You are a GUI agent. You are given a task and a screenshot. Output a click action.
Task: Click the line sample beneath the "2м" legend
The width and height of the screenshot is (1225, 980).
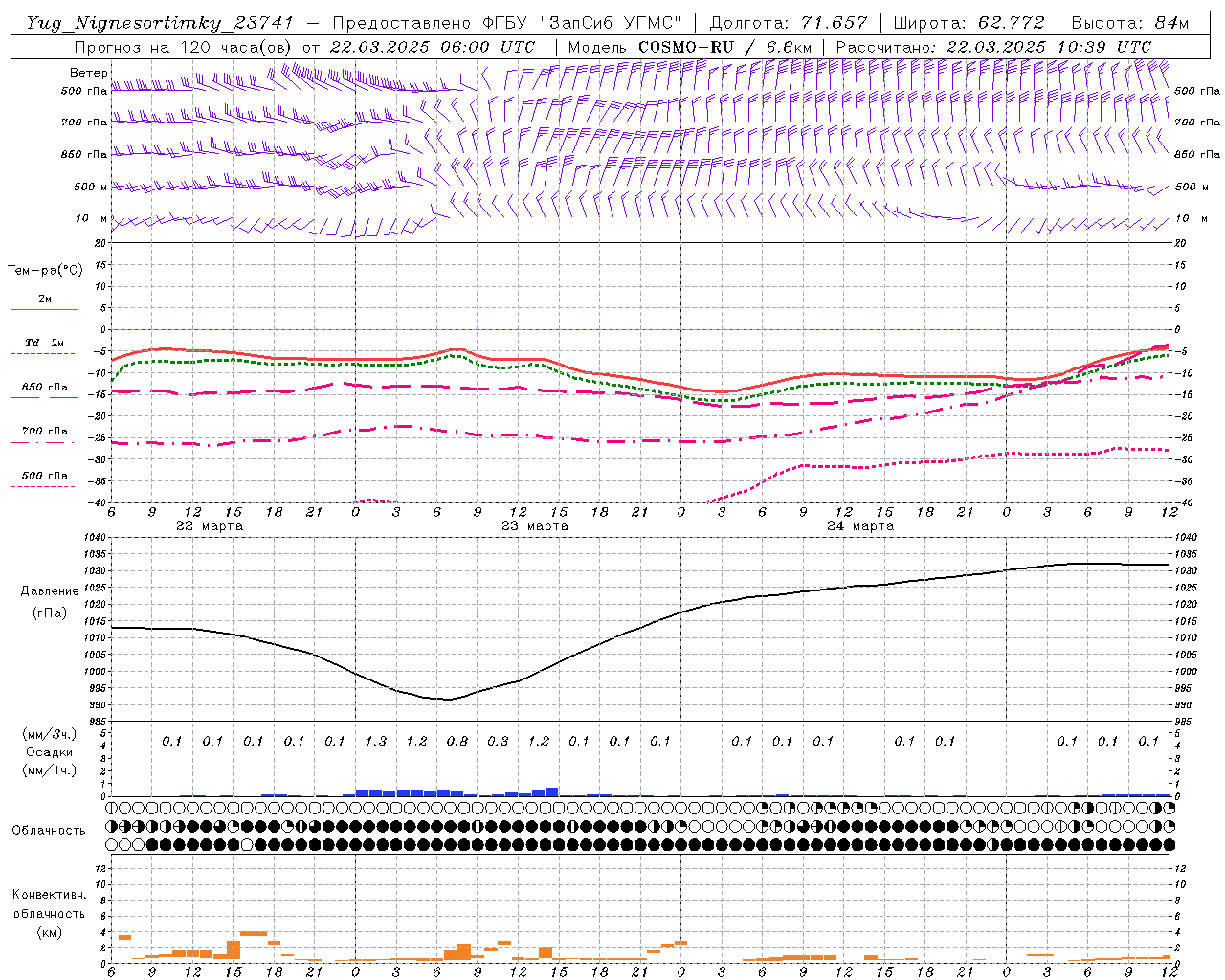click(x=44, y=310)
